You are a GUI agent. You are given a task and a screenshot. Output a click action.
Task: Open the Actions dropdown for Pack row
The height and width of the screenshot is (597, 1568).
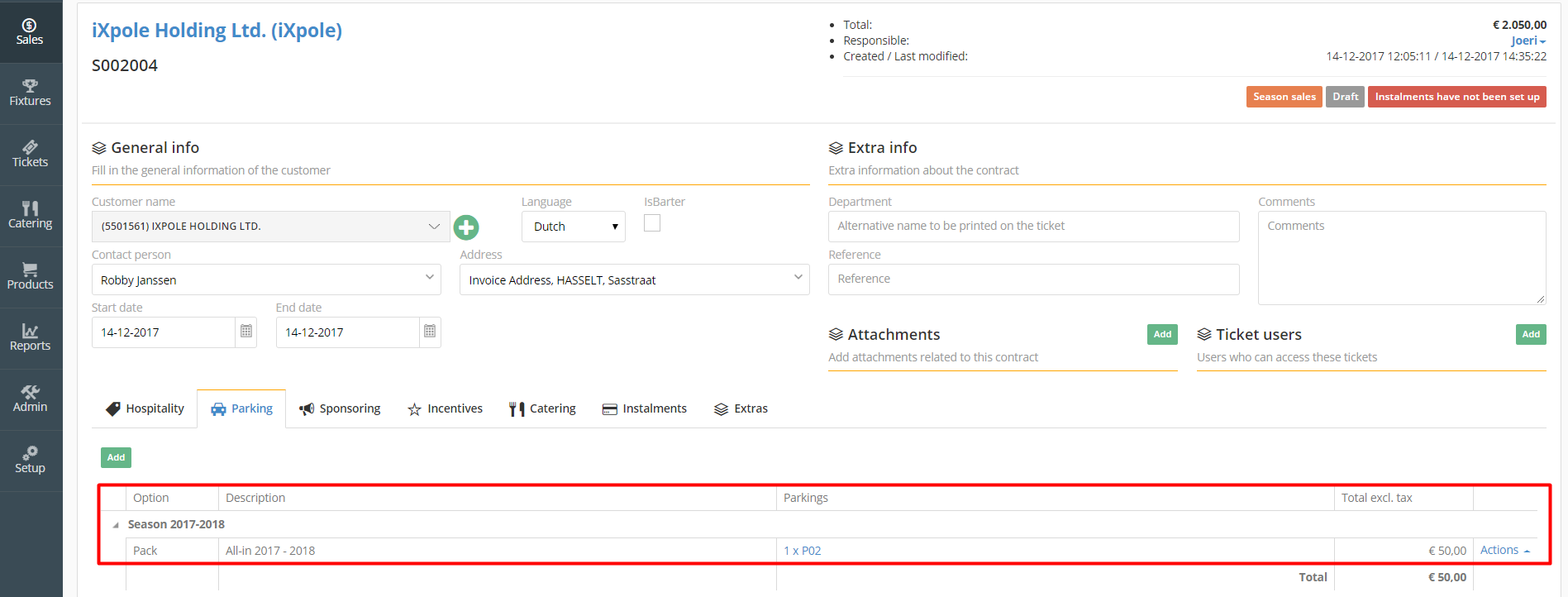1505,550
